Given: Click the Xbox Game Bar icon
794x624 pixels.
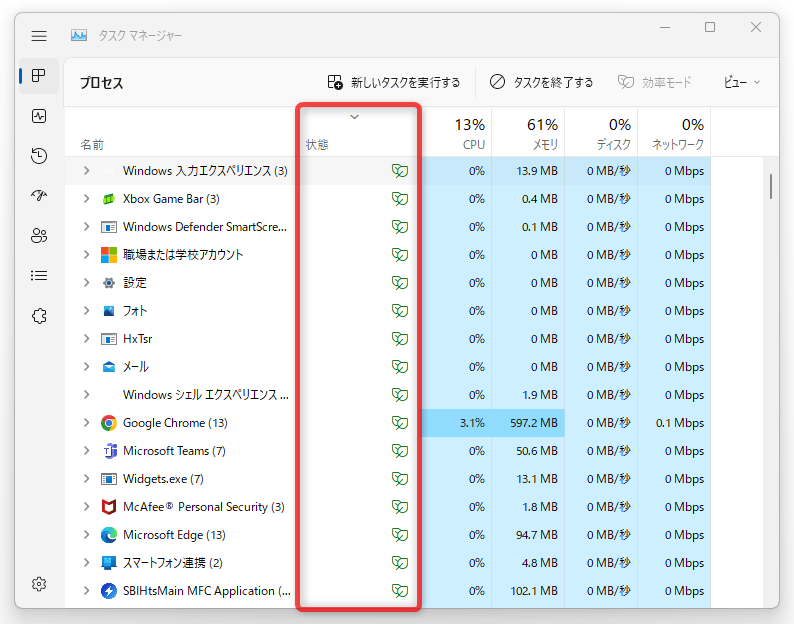Looking at the screenshot, I should [x=109, y=199].
